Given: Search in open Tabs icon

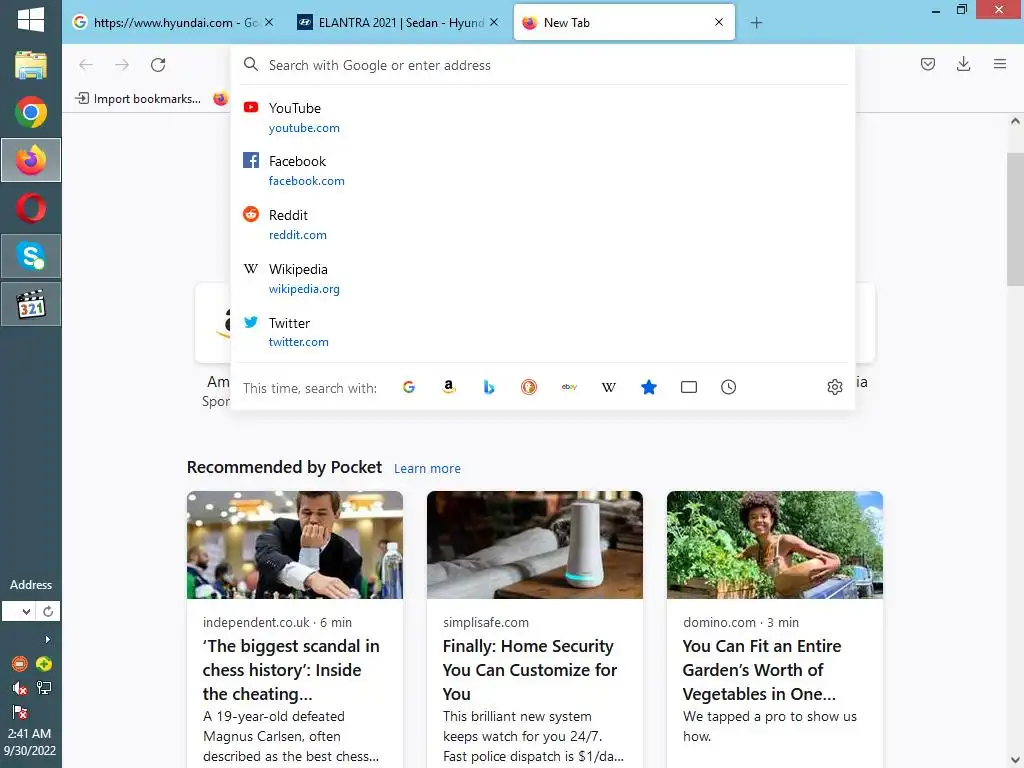Looking at the screenshot, I should (x=689, y=387).
